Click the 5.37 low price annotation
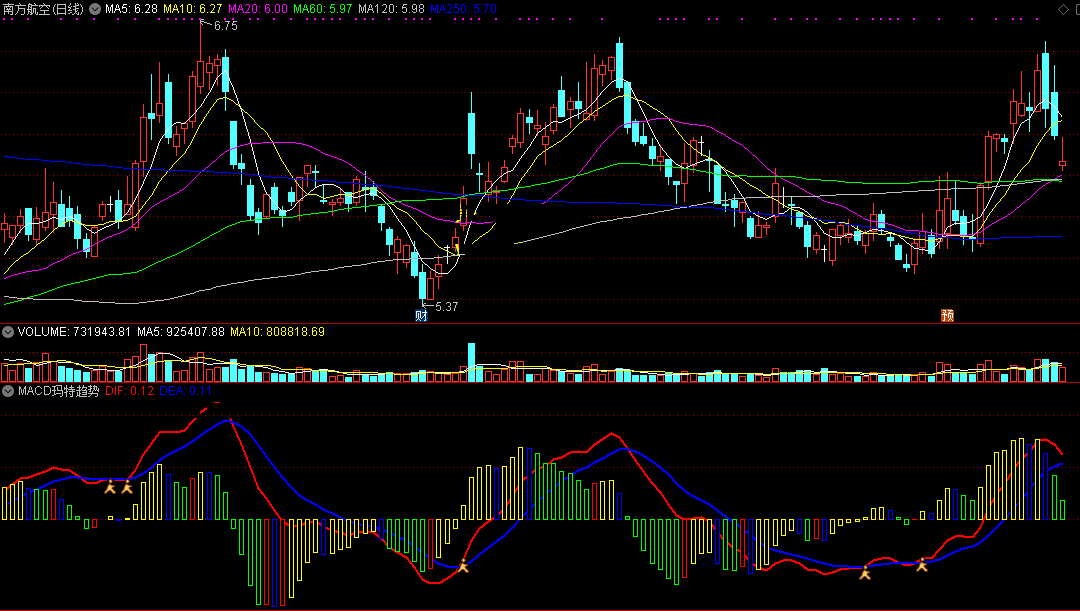Image resolution: width=1080 pixels, height=611 pixels. [x=446, y=307]
